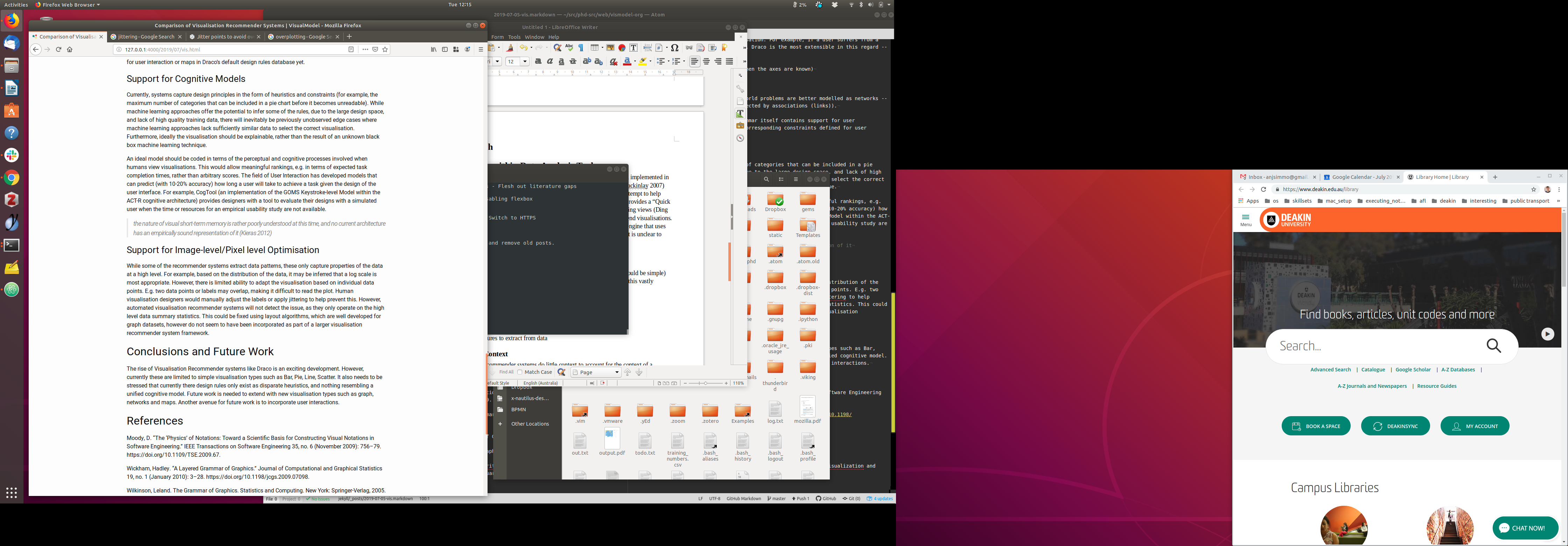Image resolution: width=1568 pixels, height=546 pixels.
Task: Switch to jittering Google Search tab
Action: pyautogui.click(x=146, y=36)
